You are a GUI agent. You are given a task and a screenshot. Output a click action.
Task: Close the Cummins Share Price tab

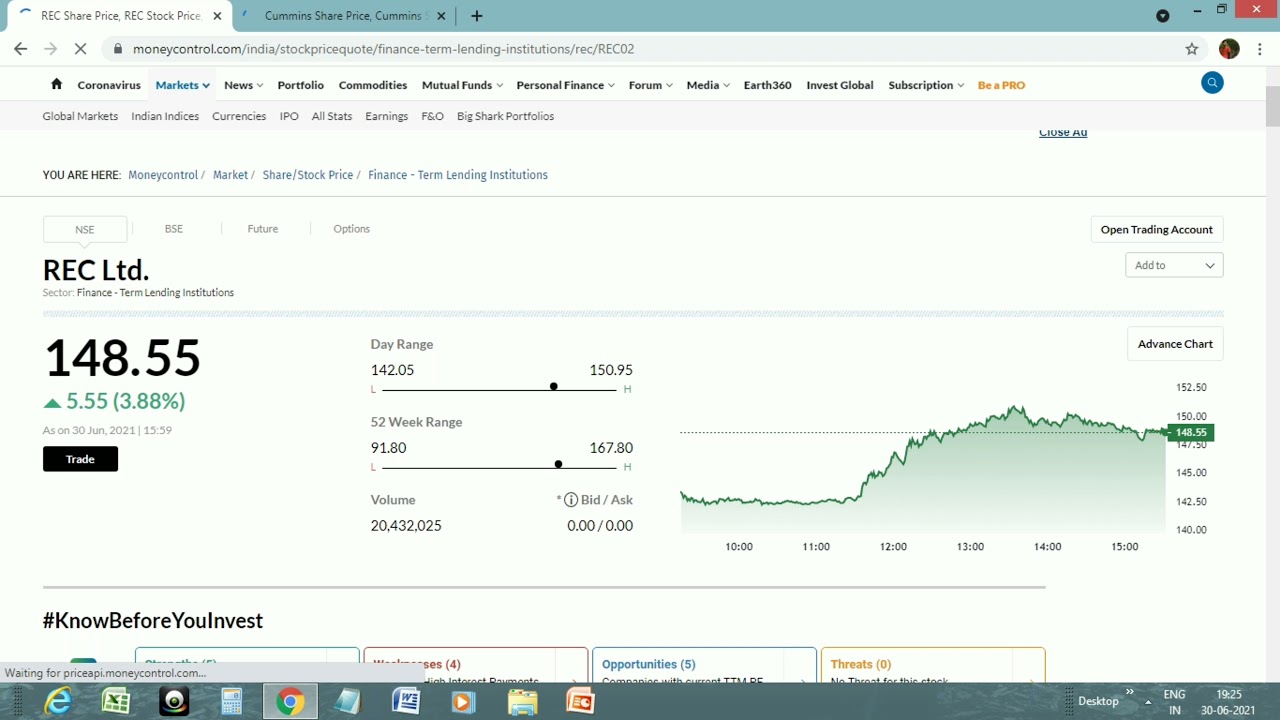441,16
